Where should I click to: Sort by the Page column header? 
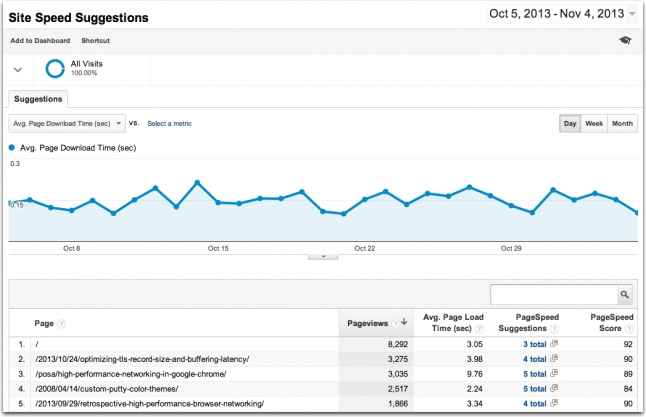(44, 323)
